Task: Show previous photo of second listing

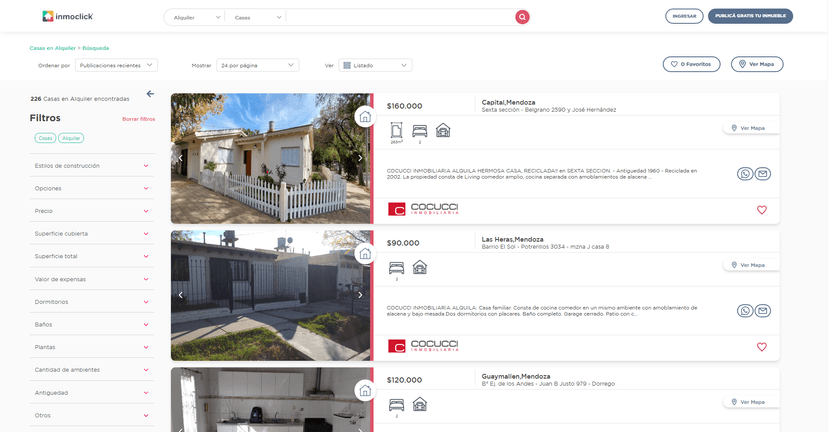Action: click(181, 295)
